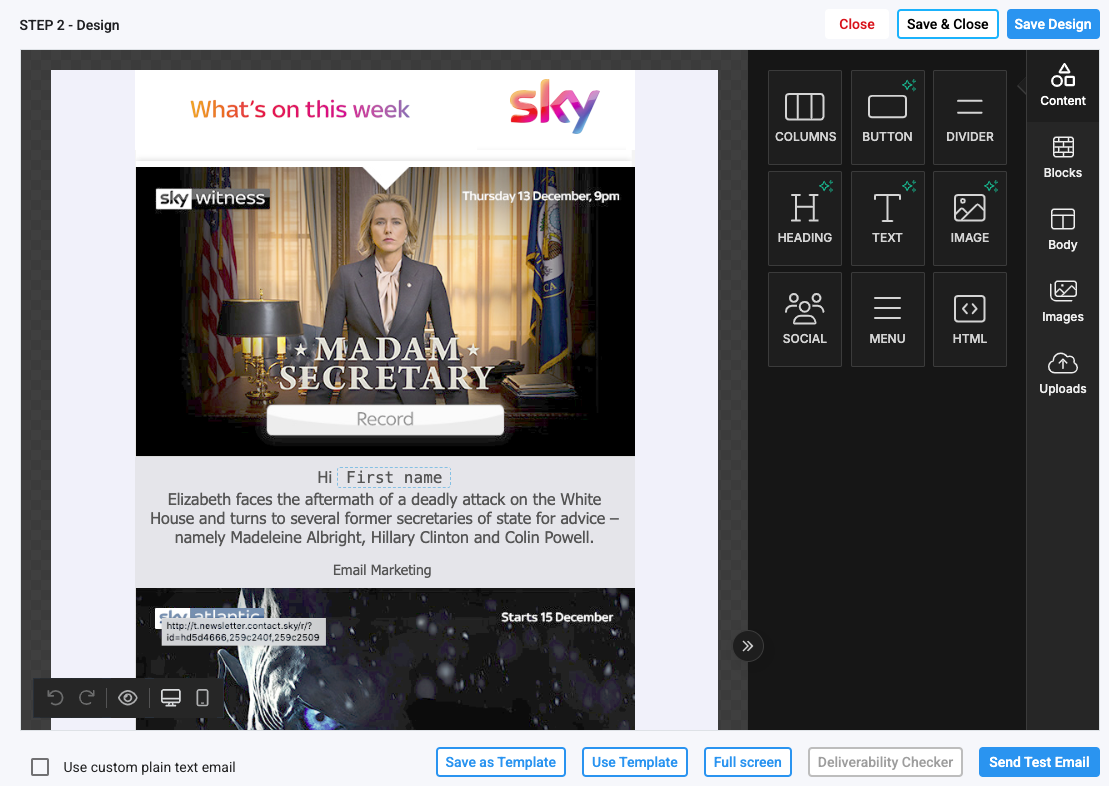Switch to desktop preview mode
Viewport: 1109px width, 786px height.
tap(170, 698)
